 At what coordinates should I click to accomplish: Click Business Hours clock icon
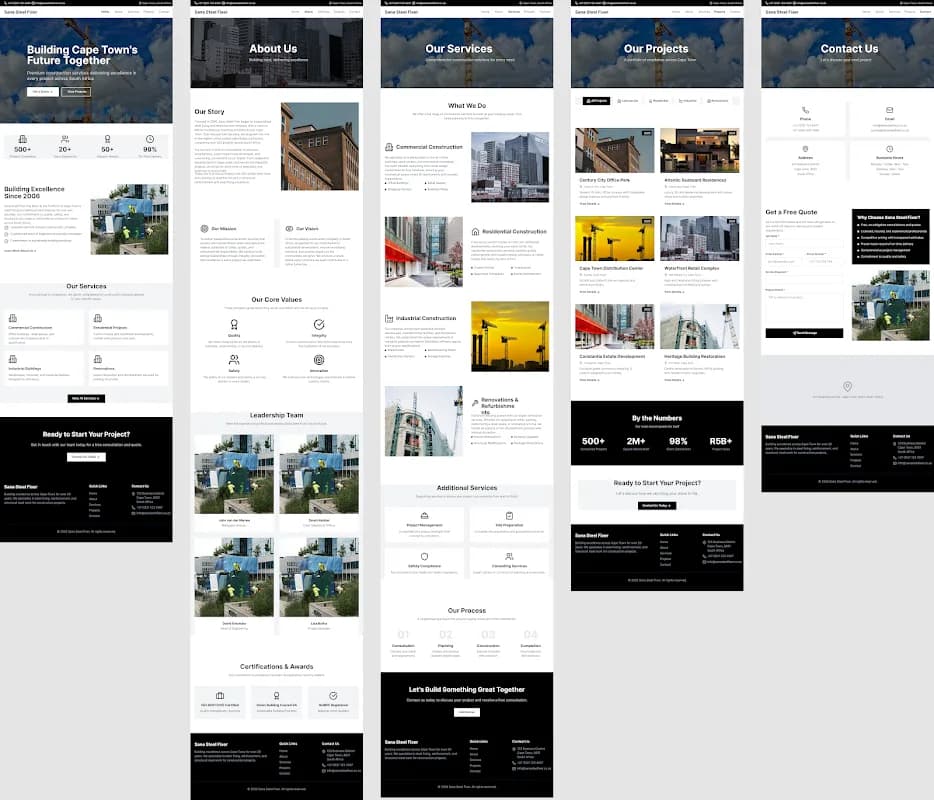889,149
